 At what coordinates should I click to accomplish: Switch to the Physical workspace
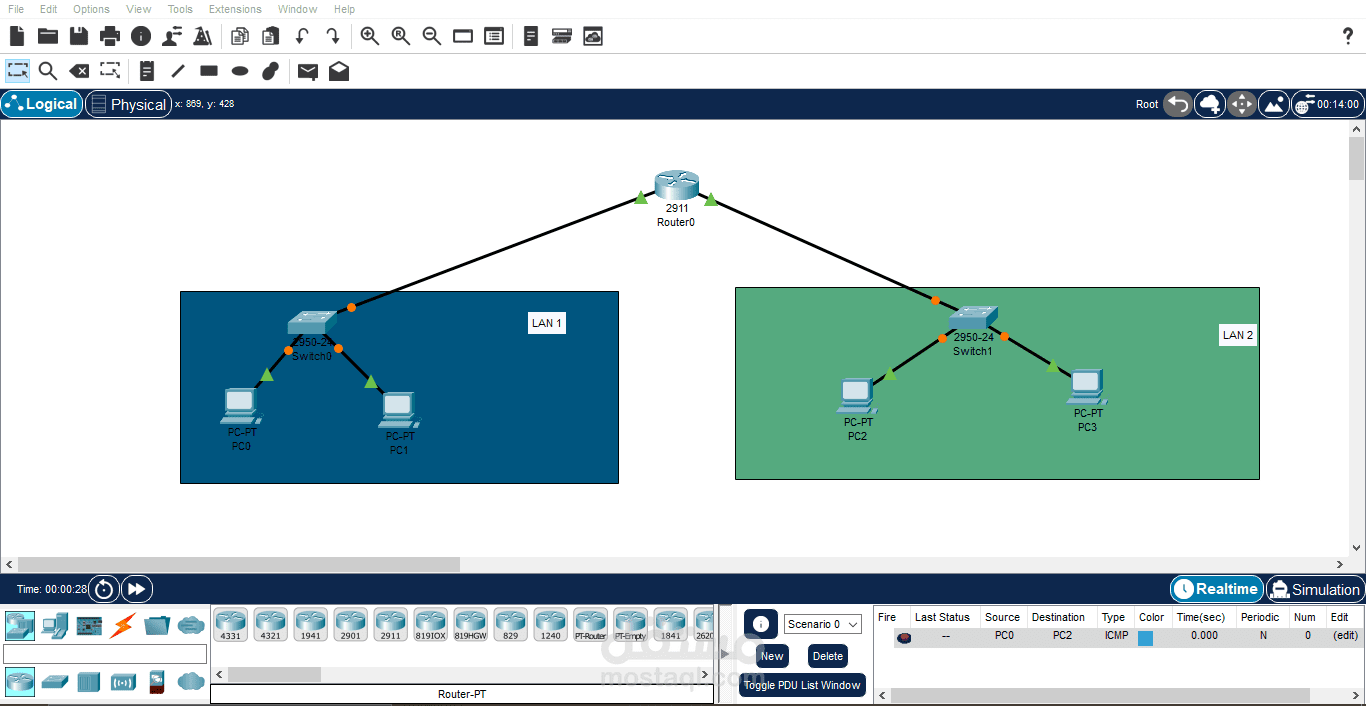pos(128,104)
